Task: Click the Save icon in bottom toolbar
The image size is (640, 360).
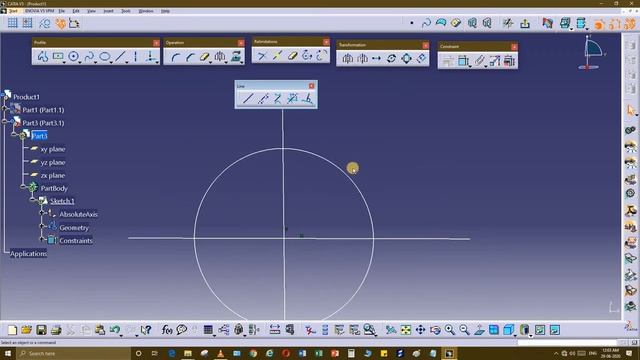Action: click(x=41, y=329)
